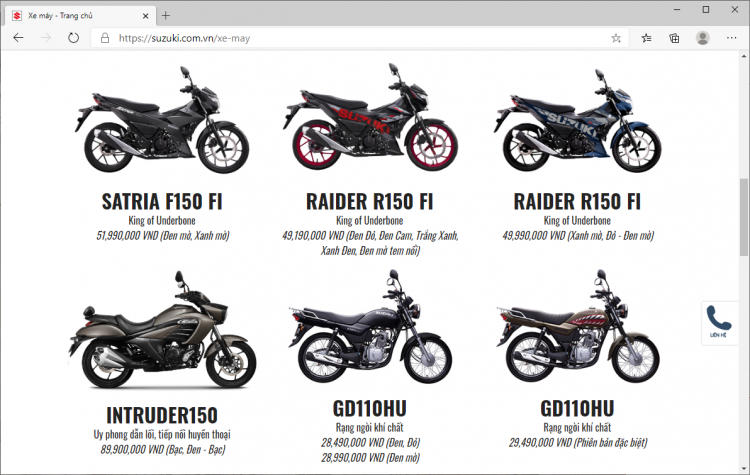The image size is (750, 475).
Task: Click the Intruder150 cruiser image
Action: (162, 330)
